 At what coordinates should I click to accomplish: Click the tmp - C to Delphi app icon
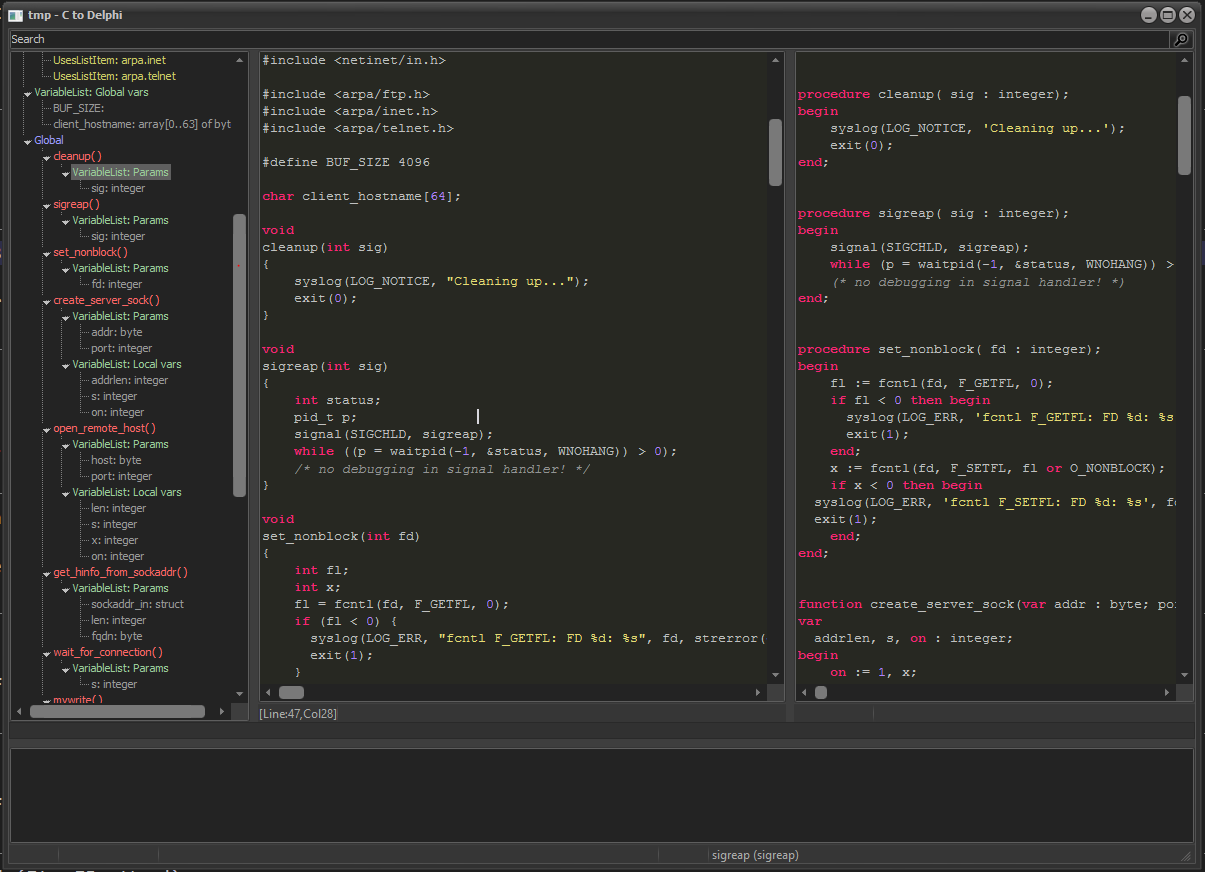15,15
